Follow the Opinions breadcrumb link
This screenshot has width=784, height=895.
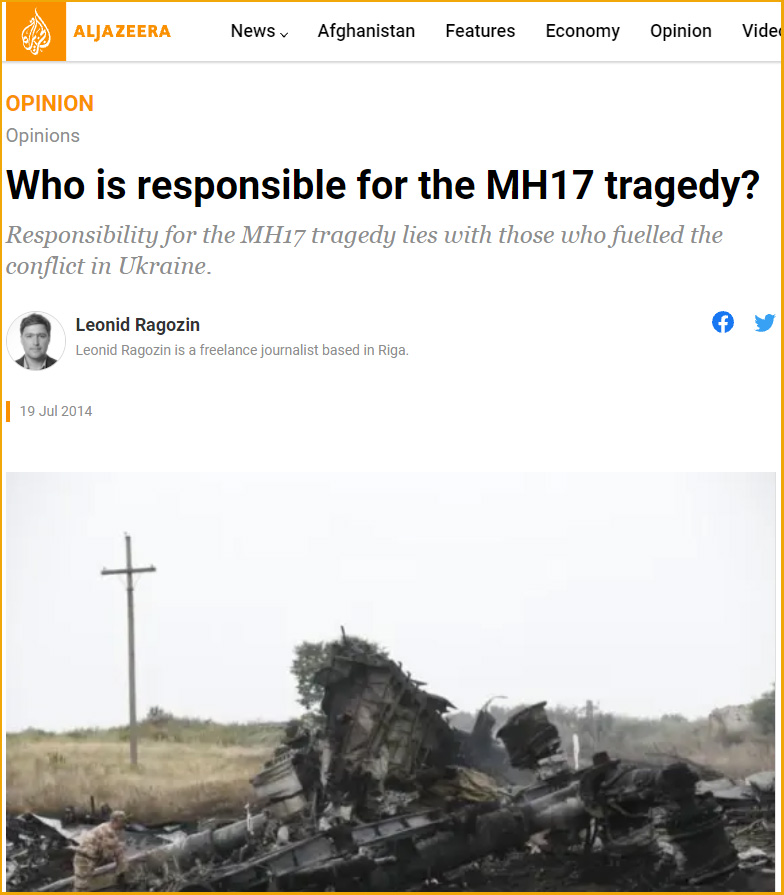click(43, 136)
